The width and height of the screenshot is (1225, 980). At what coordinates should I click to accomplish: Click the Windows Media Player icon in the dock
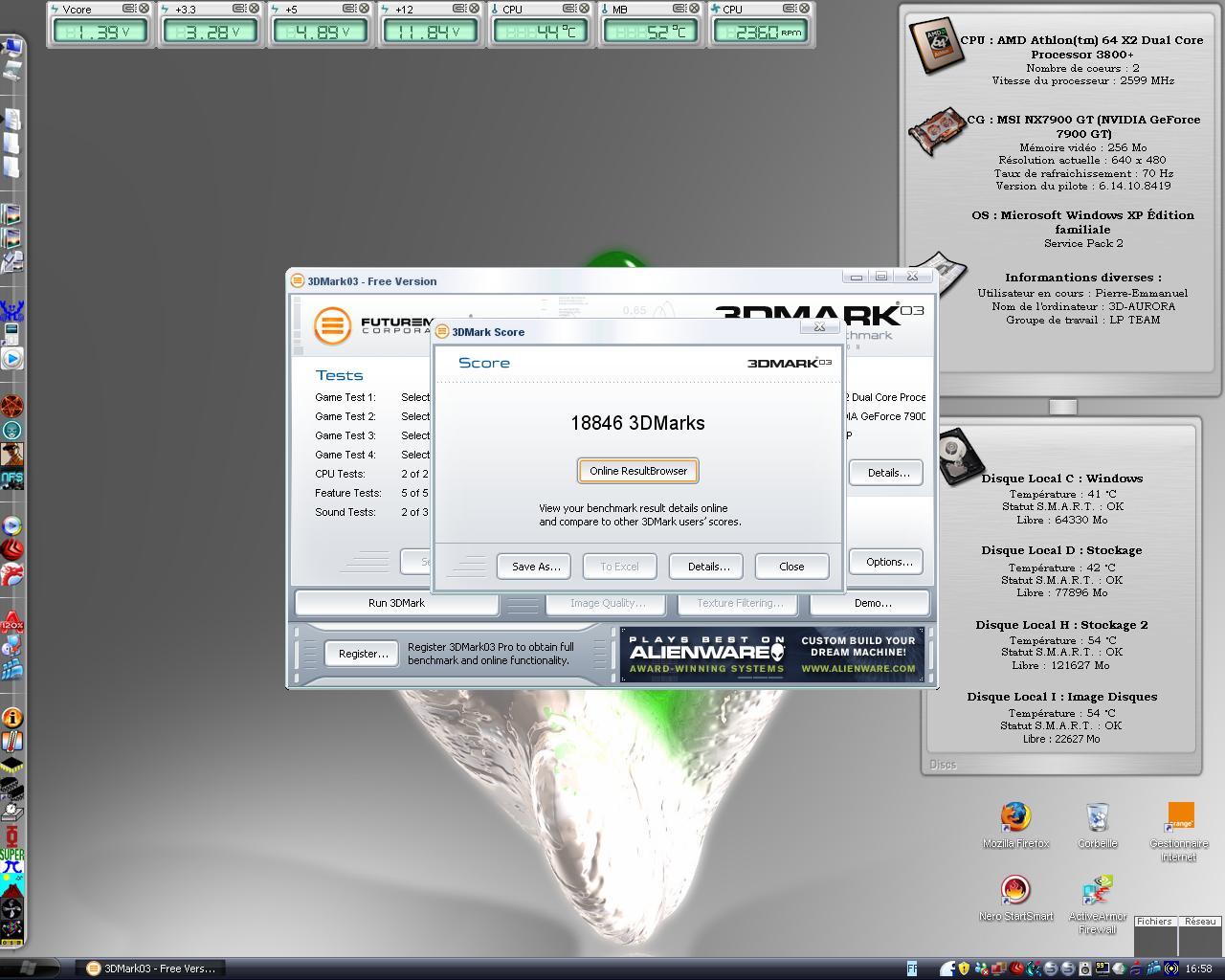pos(12,525)
